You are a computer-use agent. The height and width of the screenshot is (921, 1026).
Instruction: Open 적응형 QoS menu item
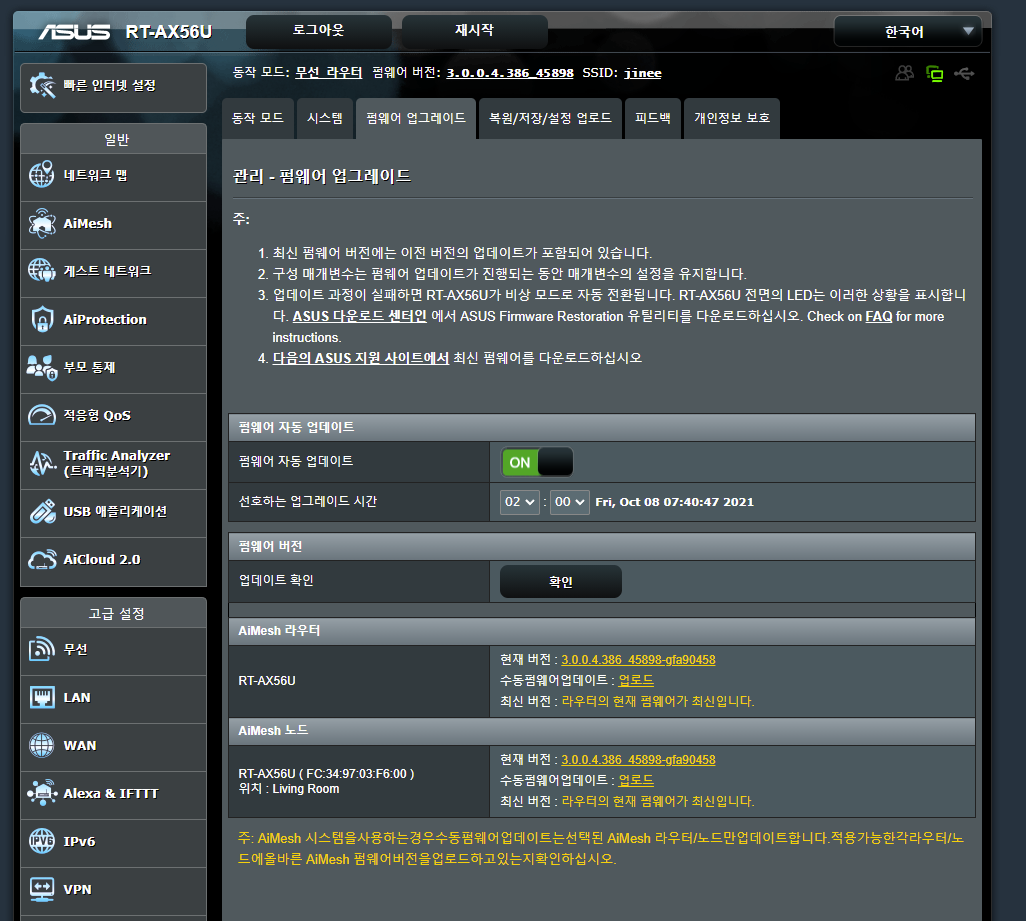coord(113,416)
